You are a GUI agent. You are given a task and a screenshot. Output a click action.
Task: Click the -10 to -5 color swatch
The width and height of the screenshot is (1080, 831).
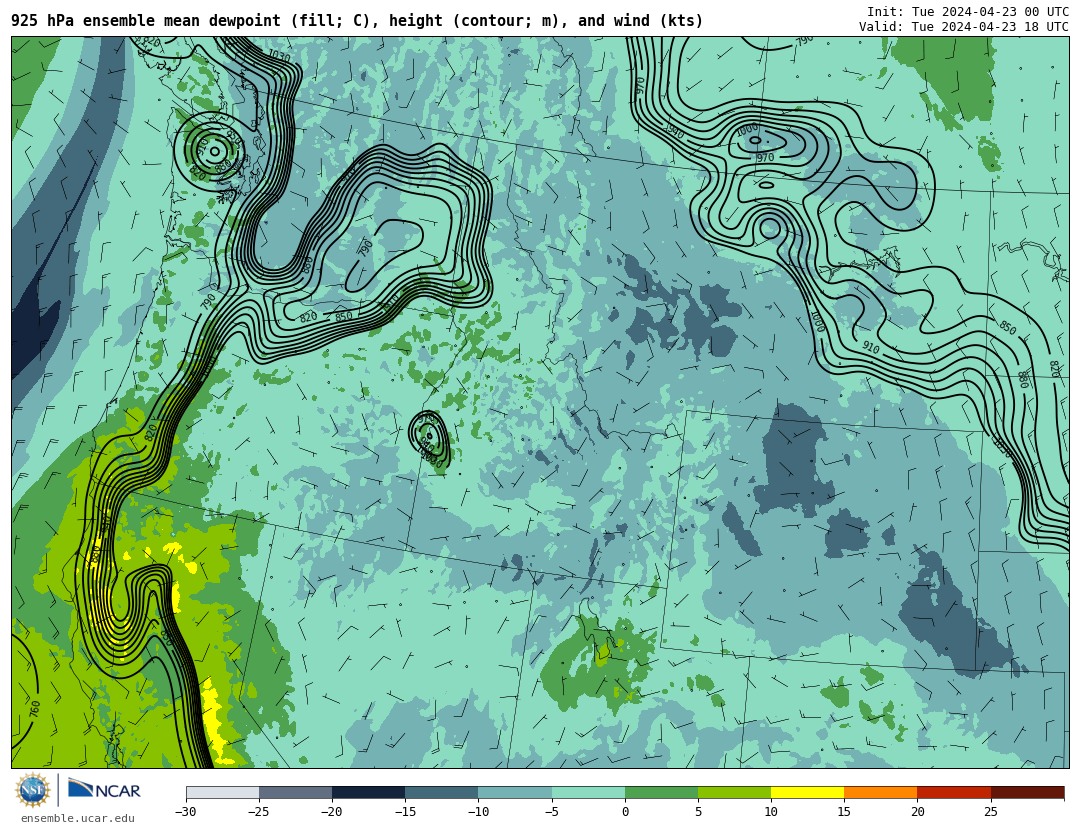tap(515, 793)
